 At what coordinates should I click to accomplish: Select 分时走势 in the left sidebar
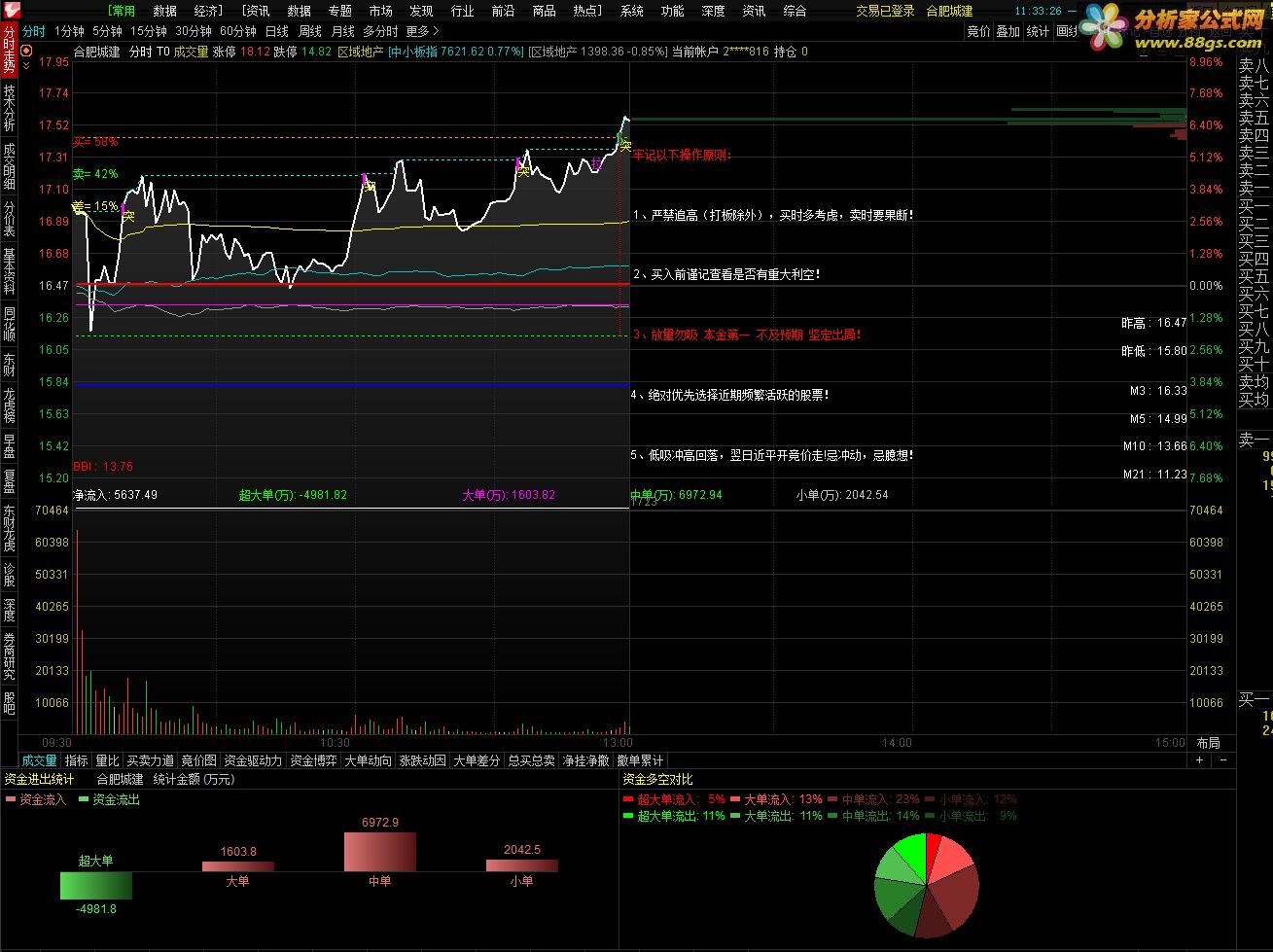point(9,51)
